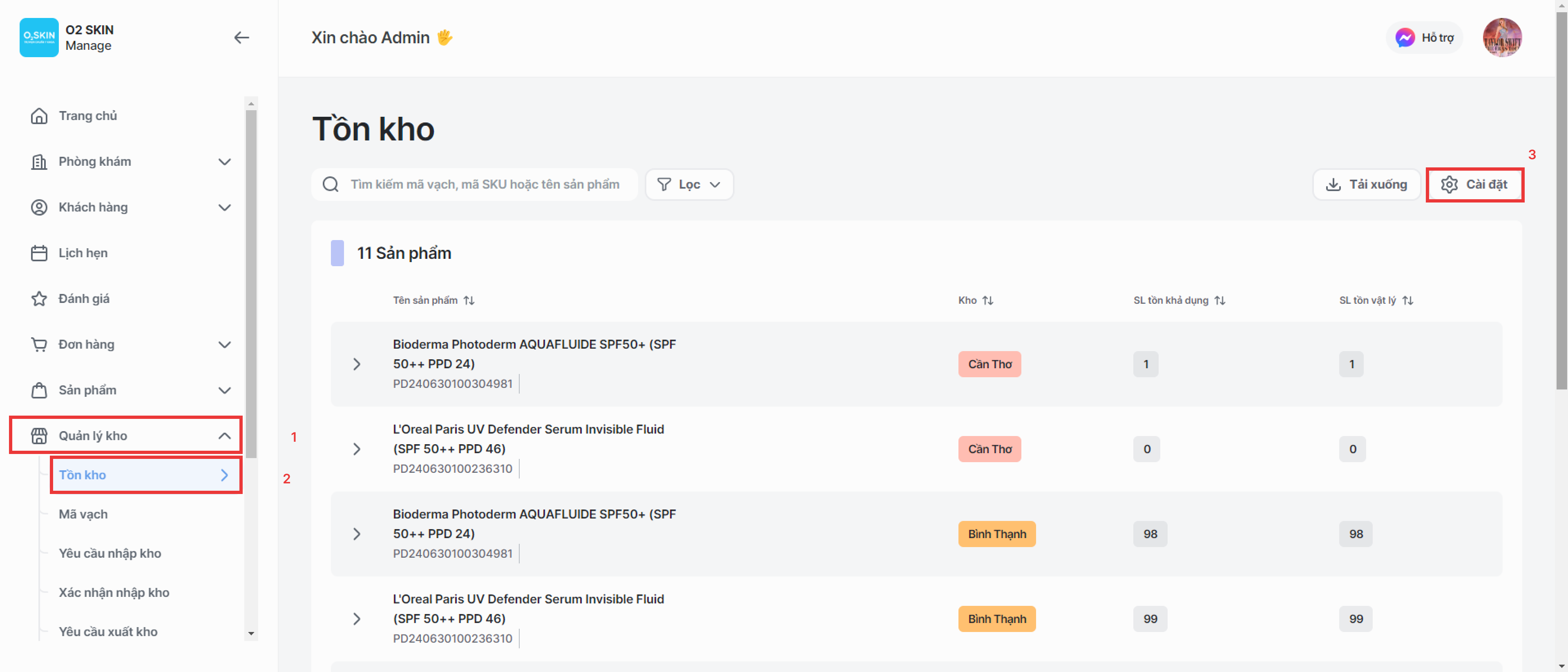
Task: Expand the Phòng khám menu
Action: [x=224, y=162]
